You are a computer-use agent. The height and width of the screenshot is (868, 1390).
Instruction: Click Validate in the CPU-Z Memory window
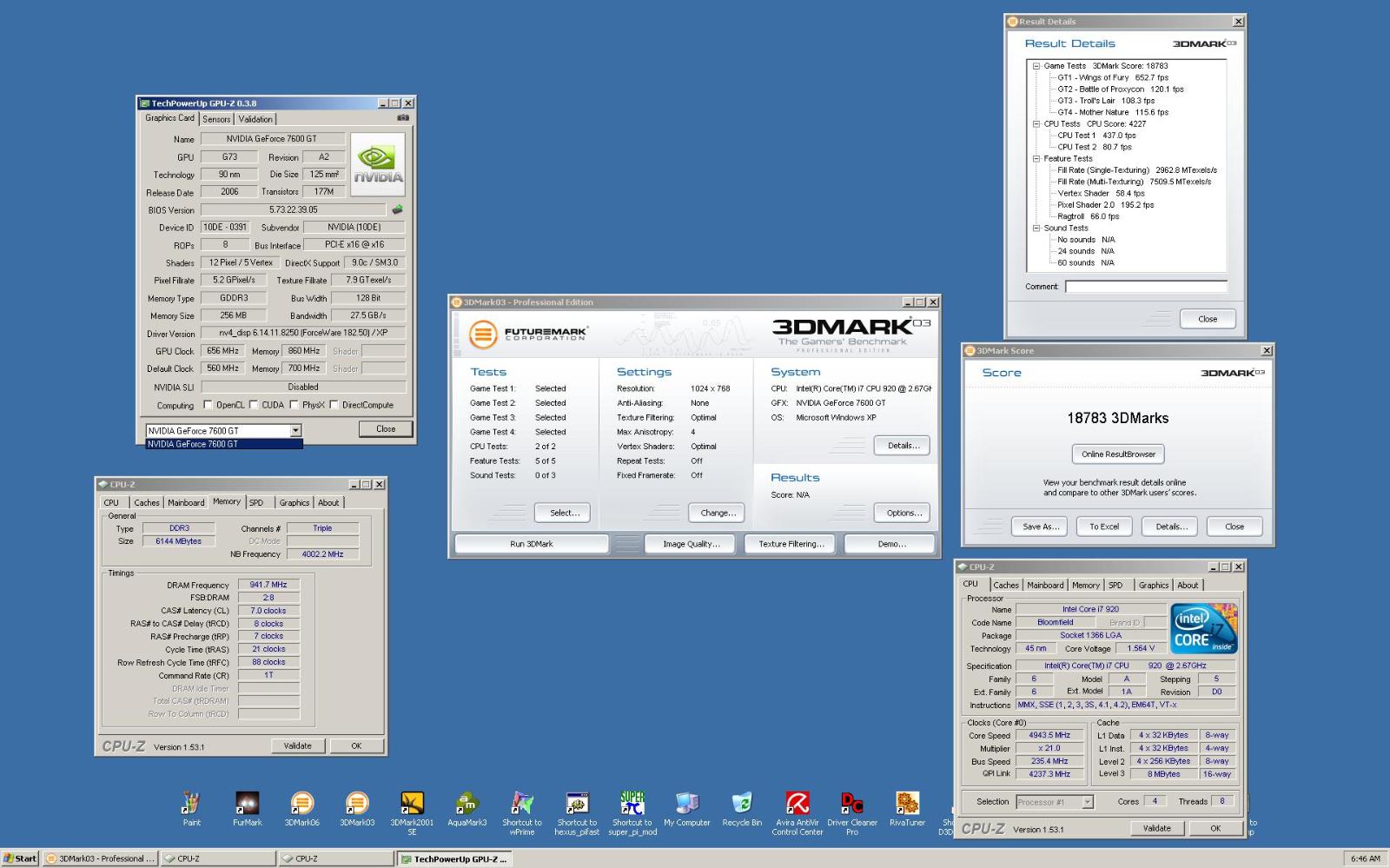[x=297, y=745]
